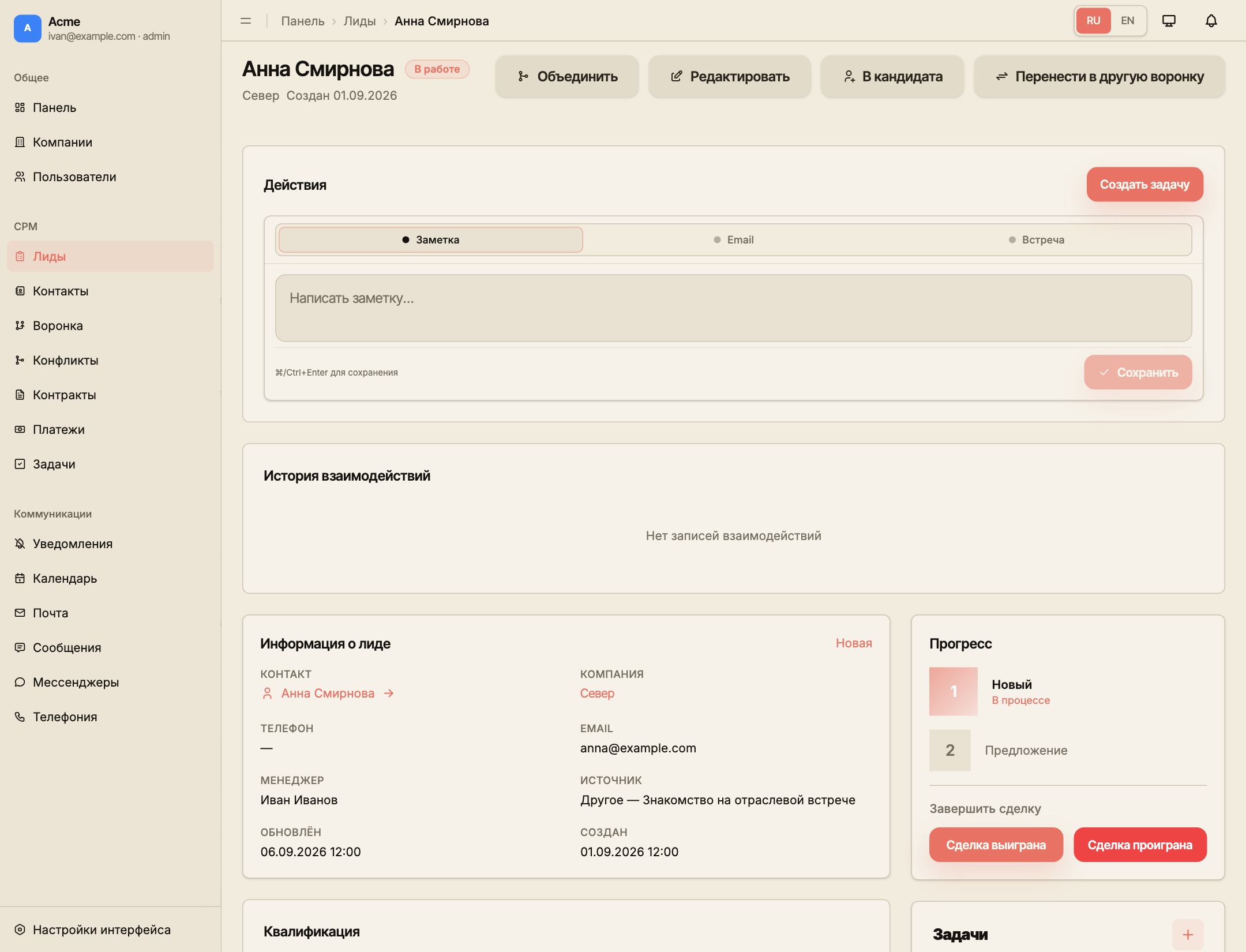The height and width of the screenshot is (952, 1246).
Task: Click the Сохранить note button
Action: [x=1138, y=372]
